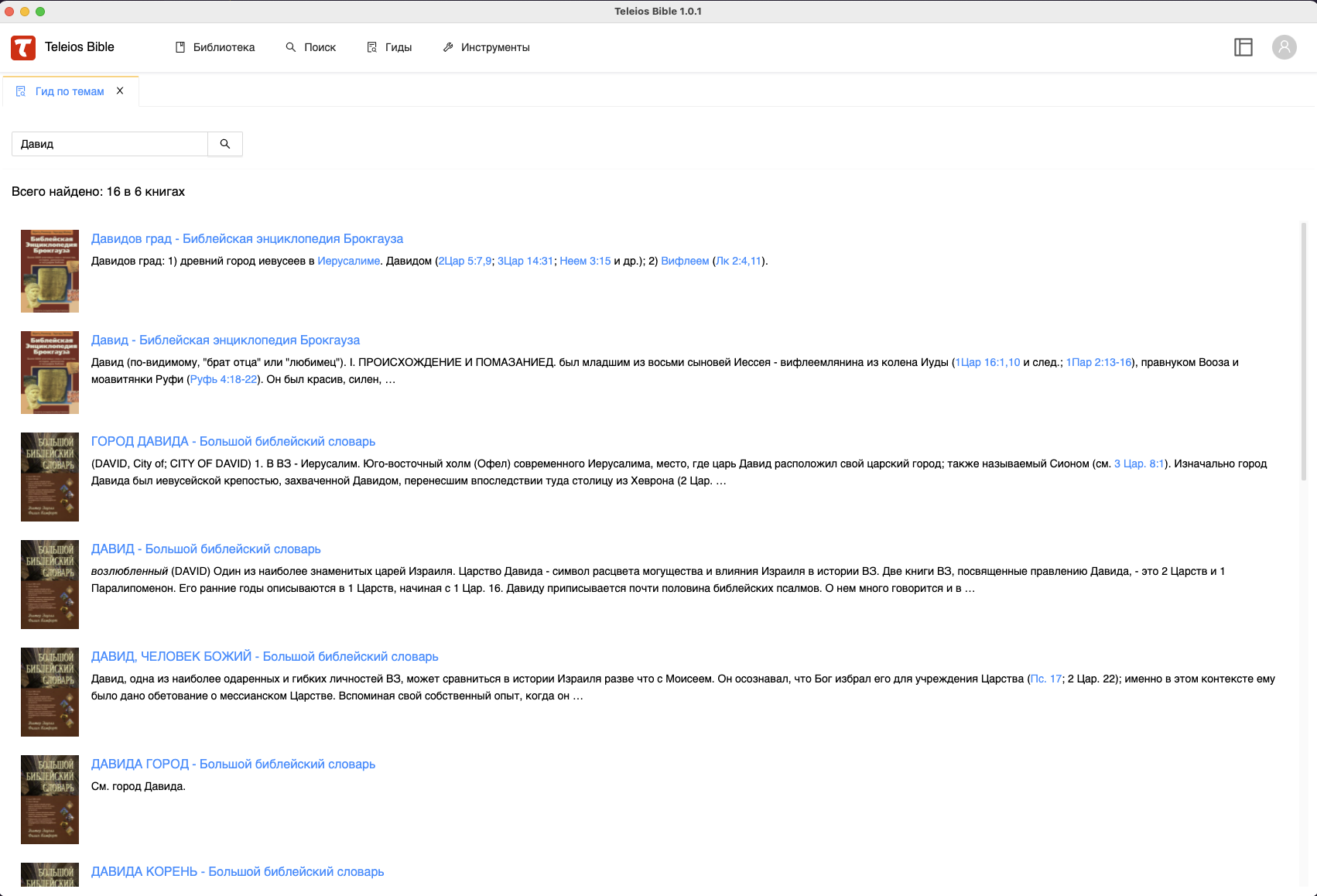Open the Библиотека menu
This screenshot has height=896, width=1317.
coord(215,47)
